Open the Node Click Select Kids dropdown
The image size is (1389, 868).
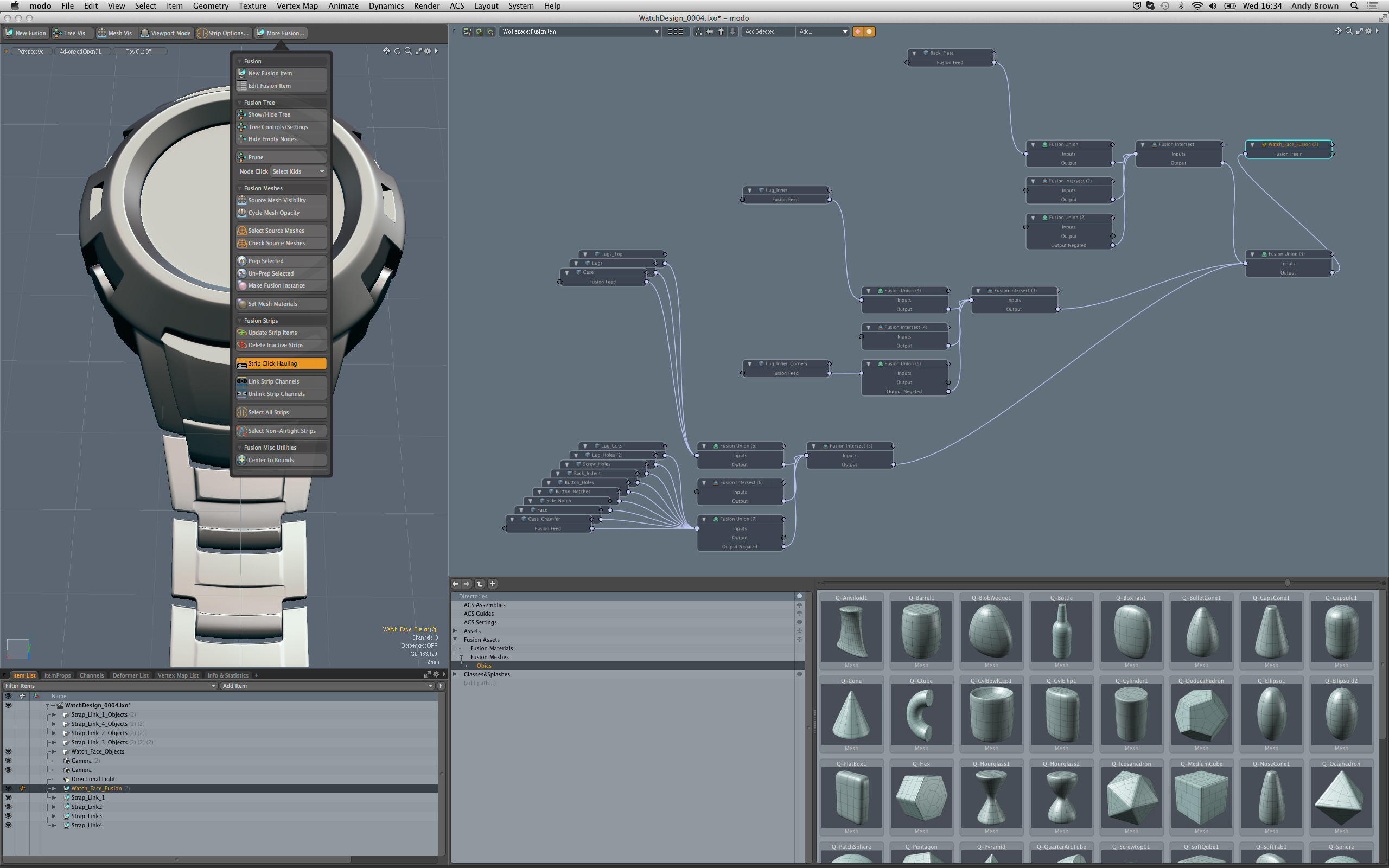pyautogui.click(x=298, y=171)
